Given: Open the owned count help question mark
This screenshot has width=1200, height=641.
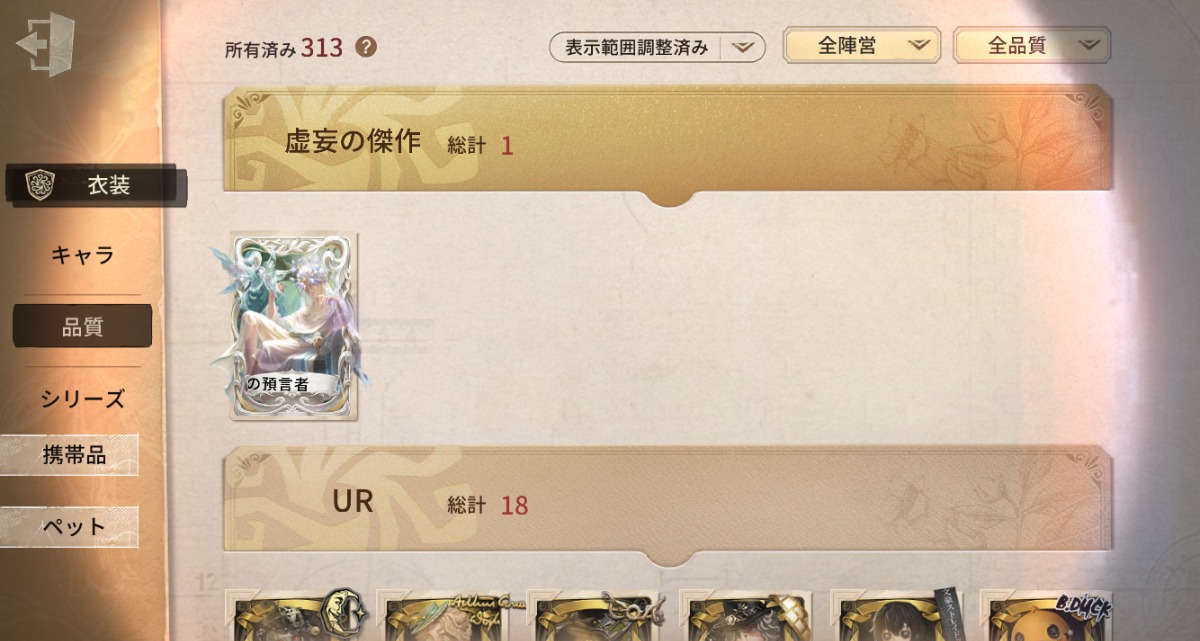Looking at the screenshot, I should [366, 46].
